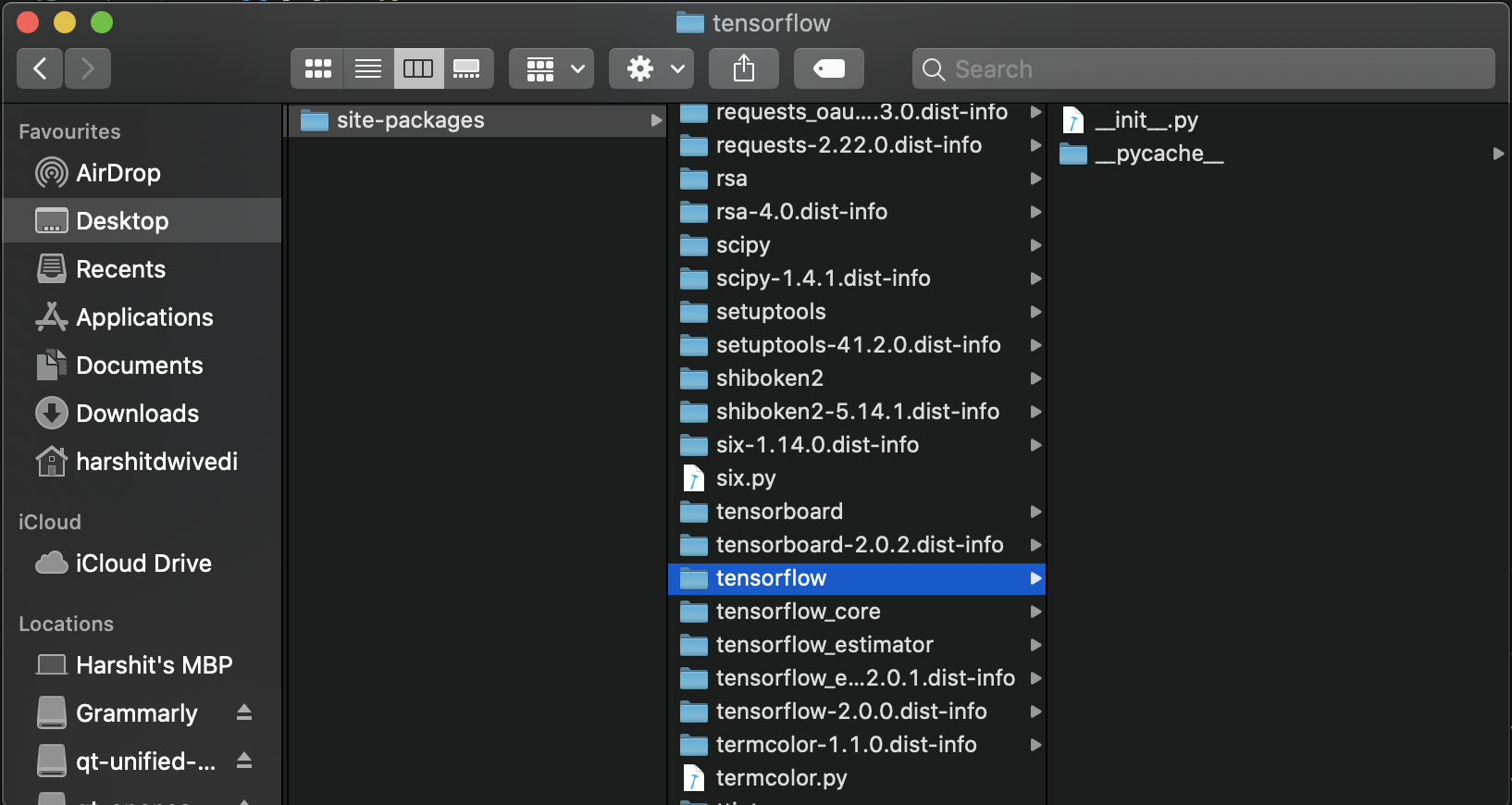The width and height of the screenshot is (1512, 805).
Task: Focus the Search field
Action: coord(1203,68)
